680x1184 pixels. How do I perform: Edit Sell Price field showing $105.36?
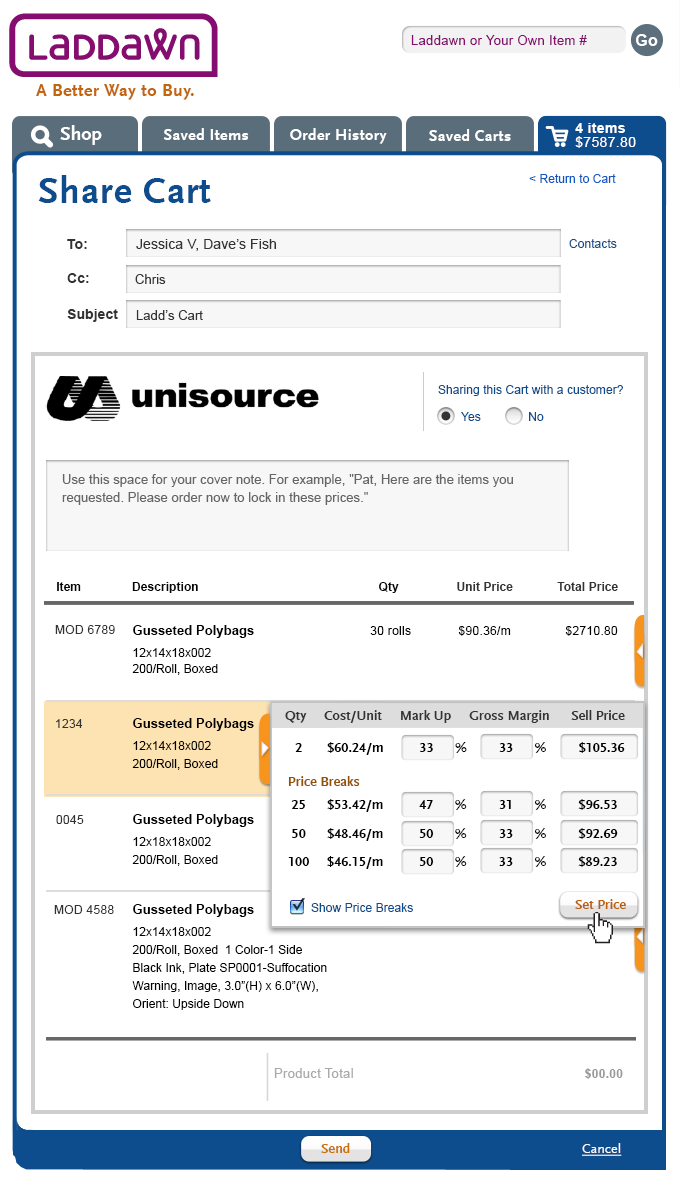click(599, 748)
